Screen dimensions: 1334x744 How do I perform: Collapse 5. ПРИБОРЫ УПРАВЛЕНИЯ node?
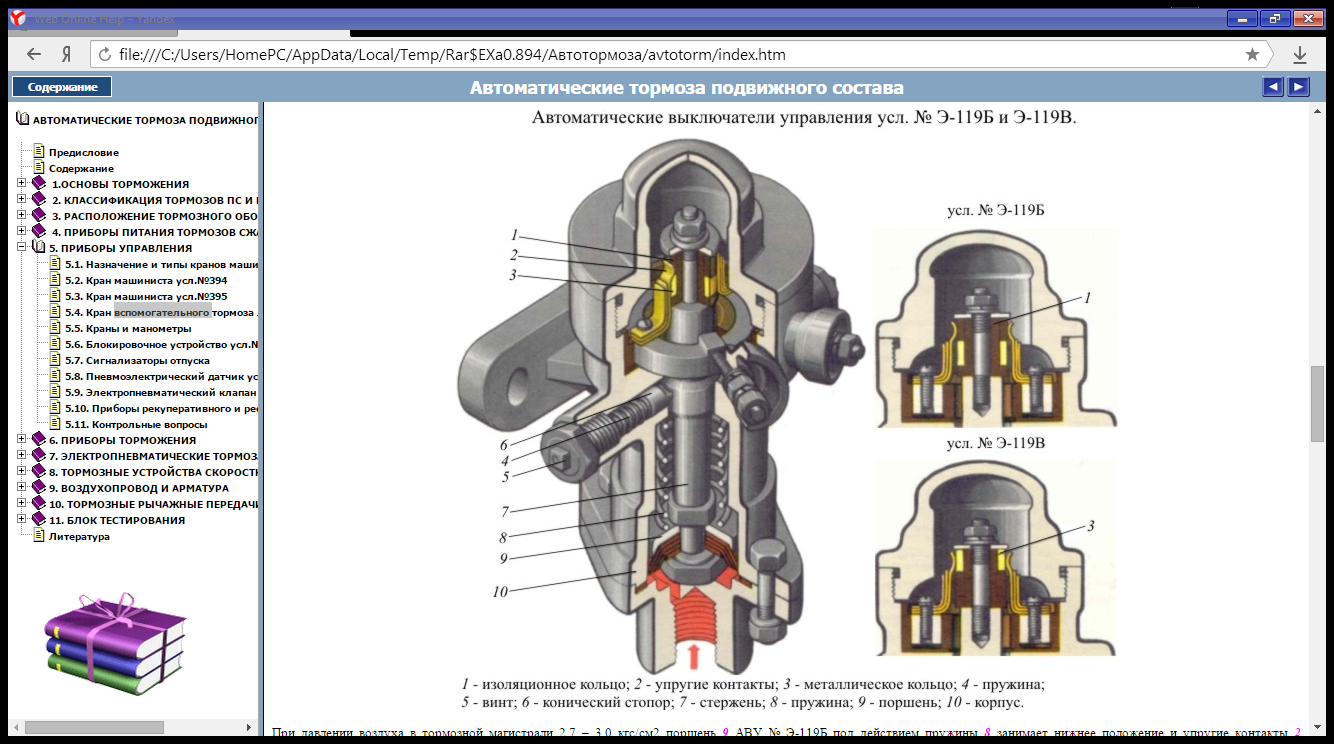pos(22,247)
